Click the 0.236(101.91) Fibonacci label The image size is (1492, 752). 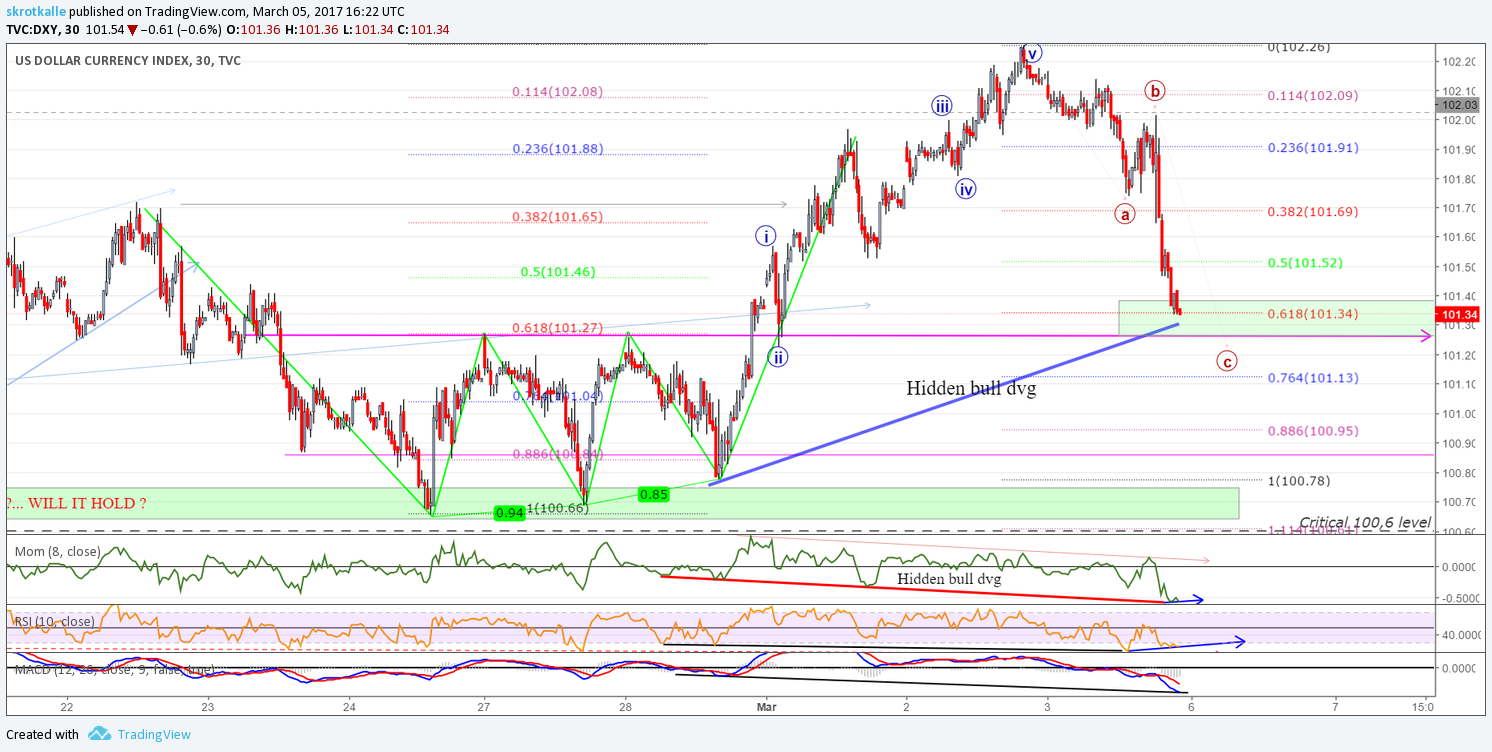(x=1313, y=148)
